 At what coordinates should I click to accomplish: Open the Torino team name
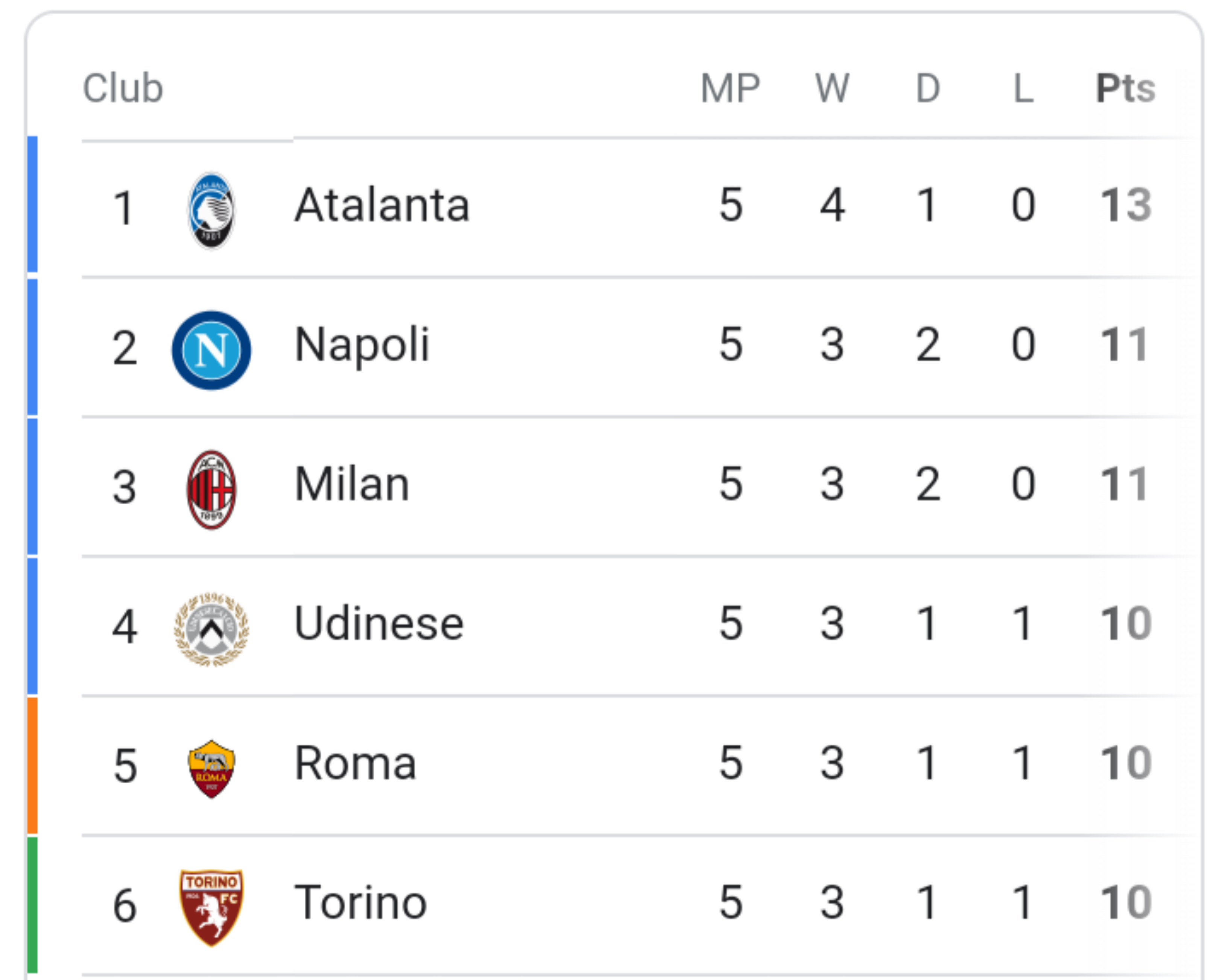point(360,903)
